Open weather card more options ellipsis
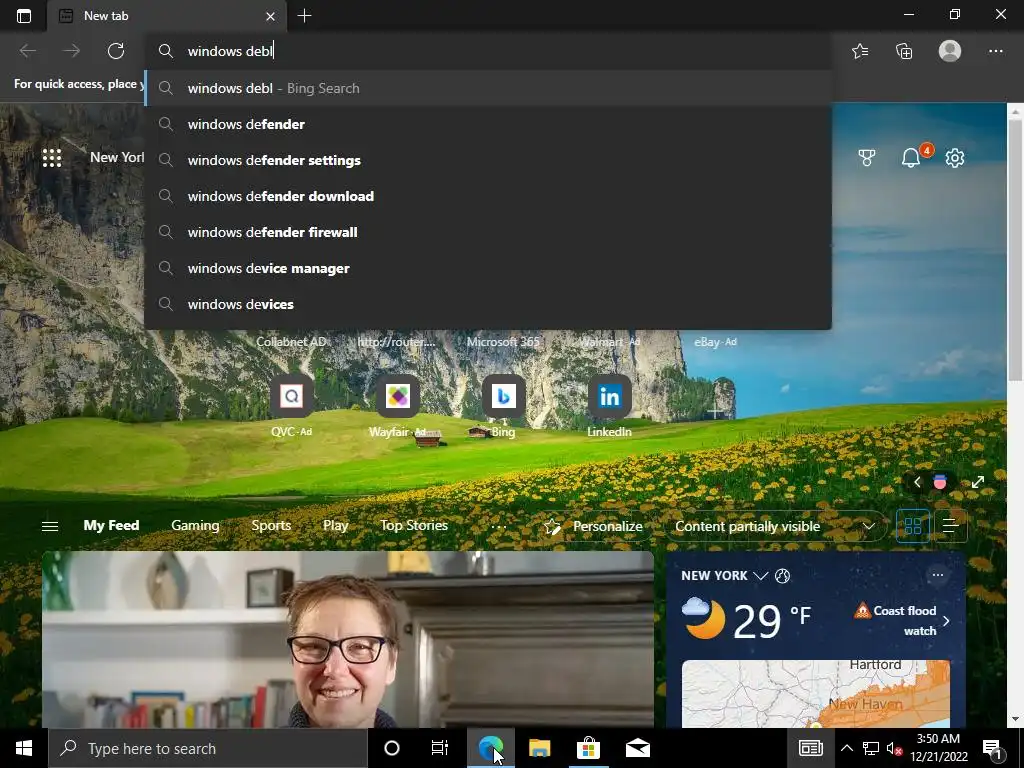 (938, 575)
